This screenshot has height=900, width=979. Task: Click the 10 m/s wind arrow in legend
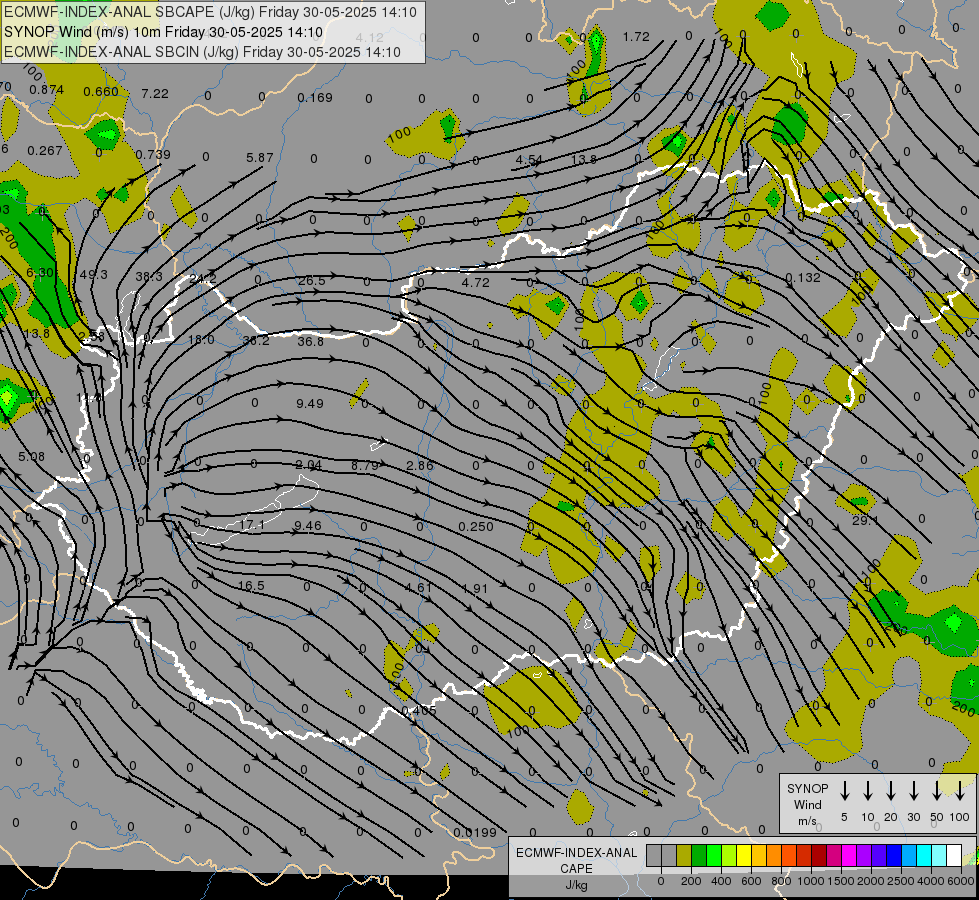pyautogui.click(x=867, y=790)
